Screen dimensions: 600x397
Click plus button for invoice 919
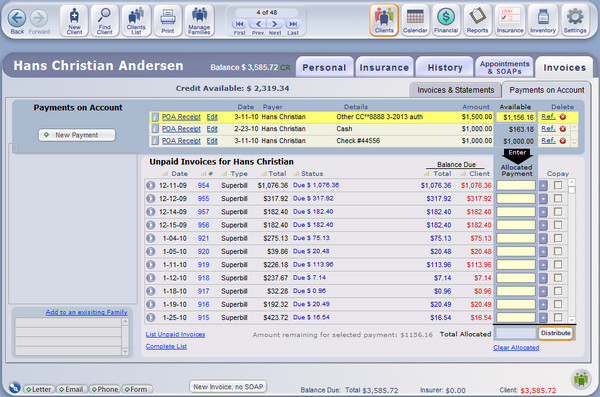tap(543, 265)
